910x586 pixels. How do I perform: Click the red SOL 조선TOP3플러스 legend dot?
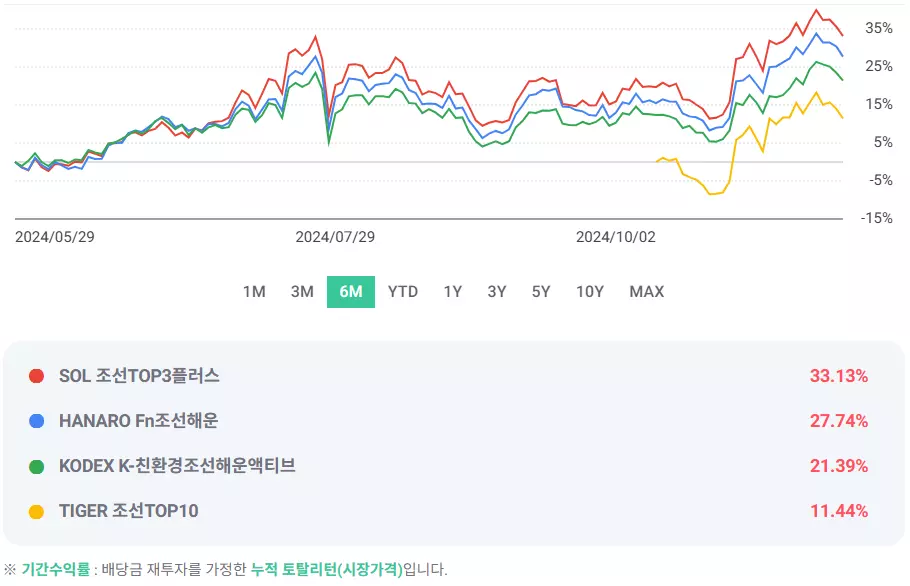pos(37,376)
